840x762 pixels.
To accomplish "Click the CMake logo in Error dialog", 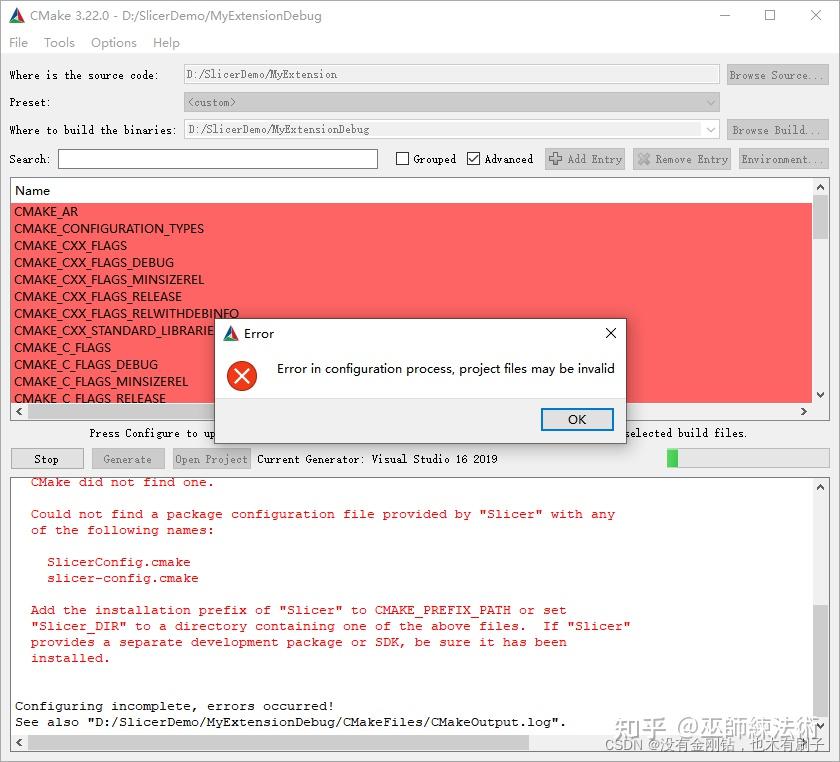I will tap(231, 333).
